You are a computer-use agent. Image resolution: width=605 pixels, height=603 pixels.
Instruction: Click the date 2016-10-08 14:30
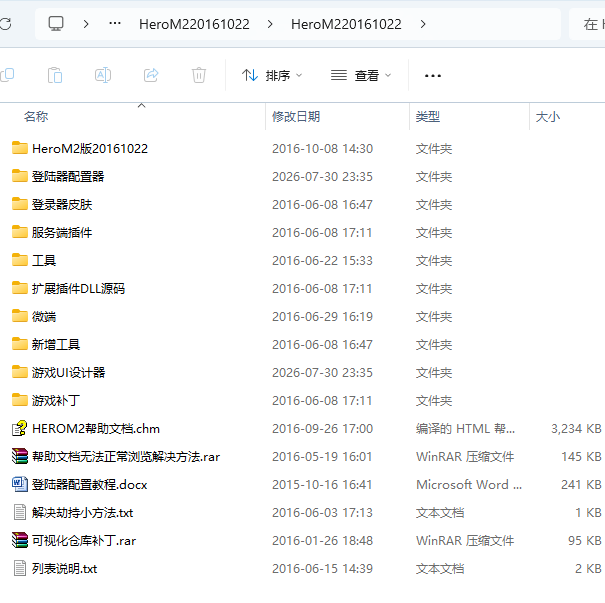click(322, 149)
